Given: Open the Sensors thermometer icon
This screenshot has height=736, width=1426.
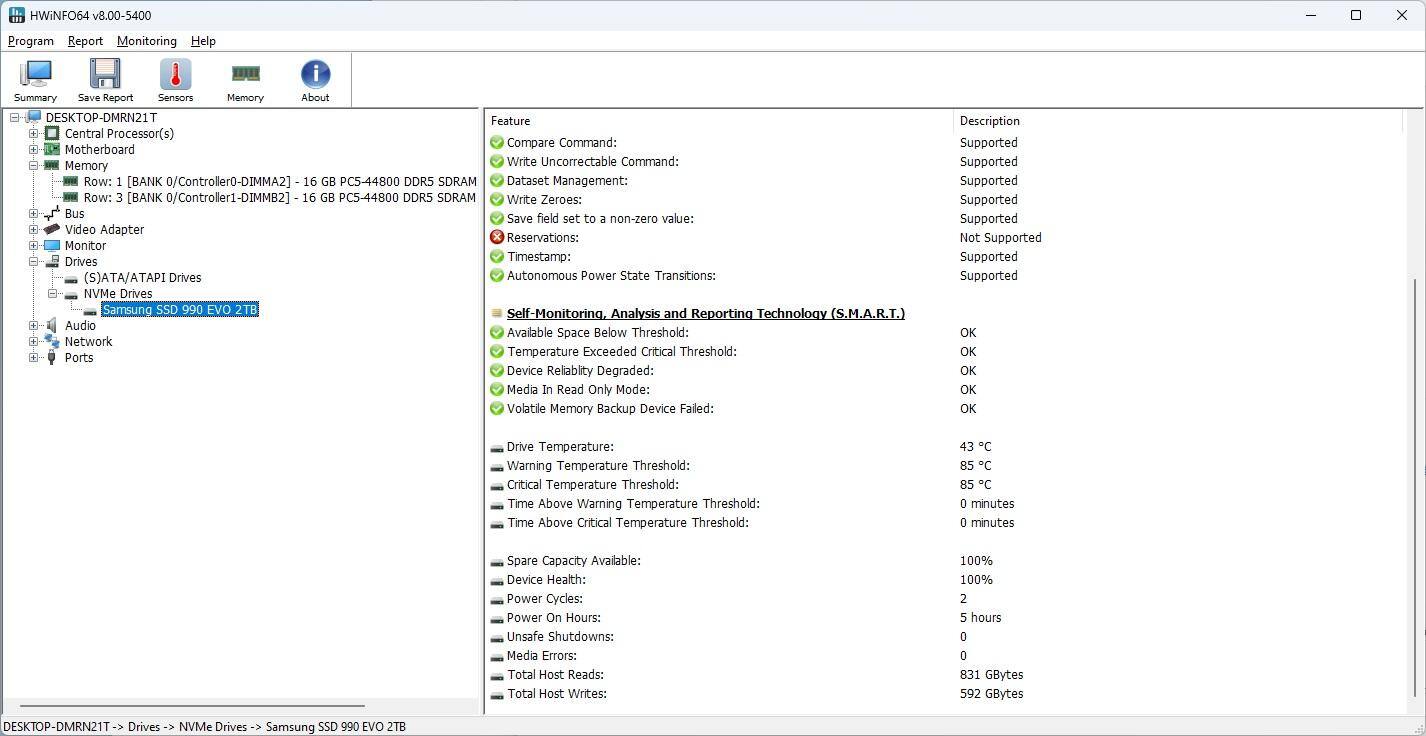Looking at the screenshot, I should point(175,80).
